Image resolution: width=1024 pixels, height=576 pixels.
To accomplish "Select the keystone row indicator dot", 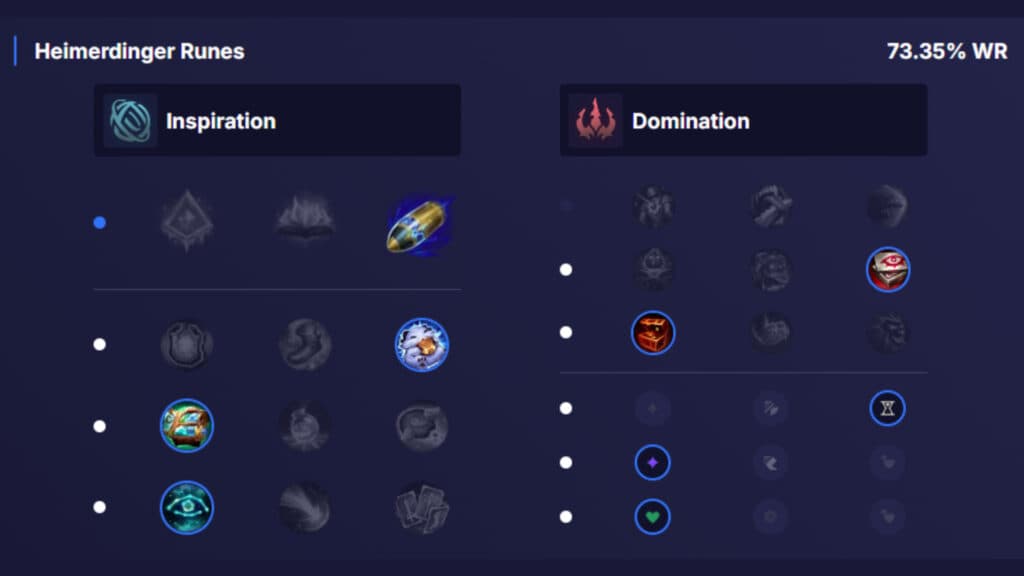I will click(99, 222).
